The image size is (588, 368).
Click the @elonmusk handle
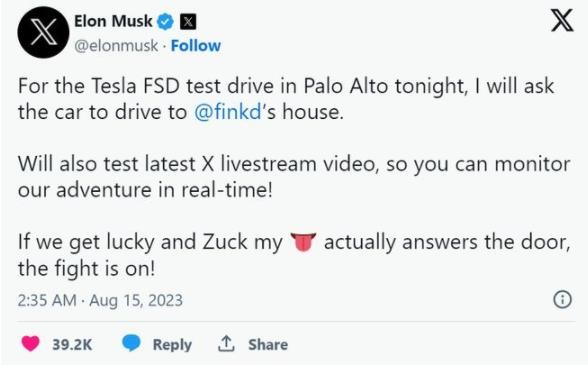pyautogui.click(x=116, y=46)
